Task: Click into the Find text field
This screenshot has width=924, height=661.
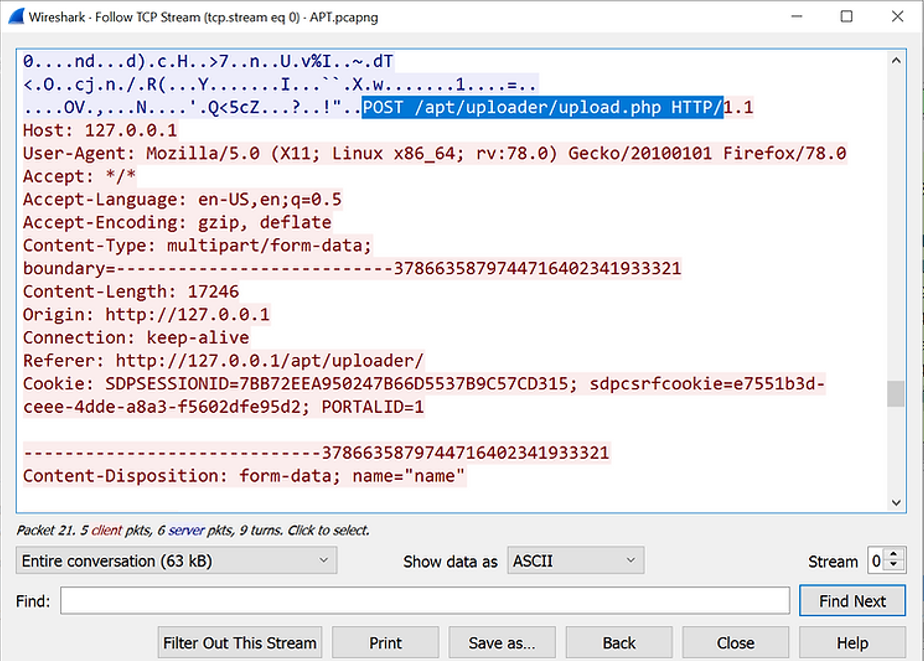Action: pyautogui.click(x=425, y=601)
